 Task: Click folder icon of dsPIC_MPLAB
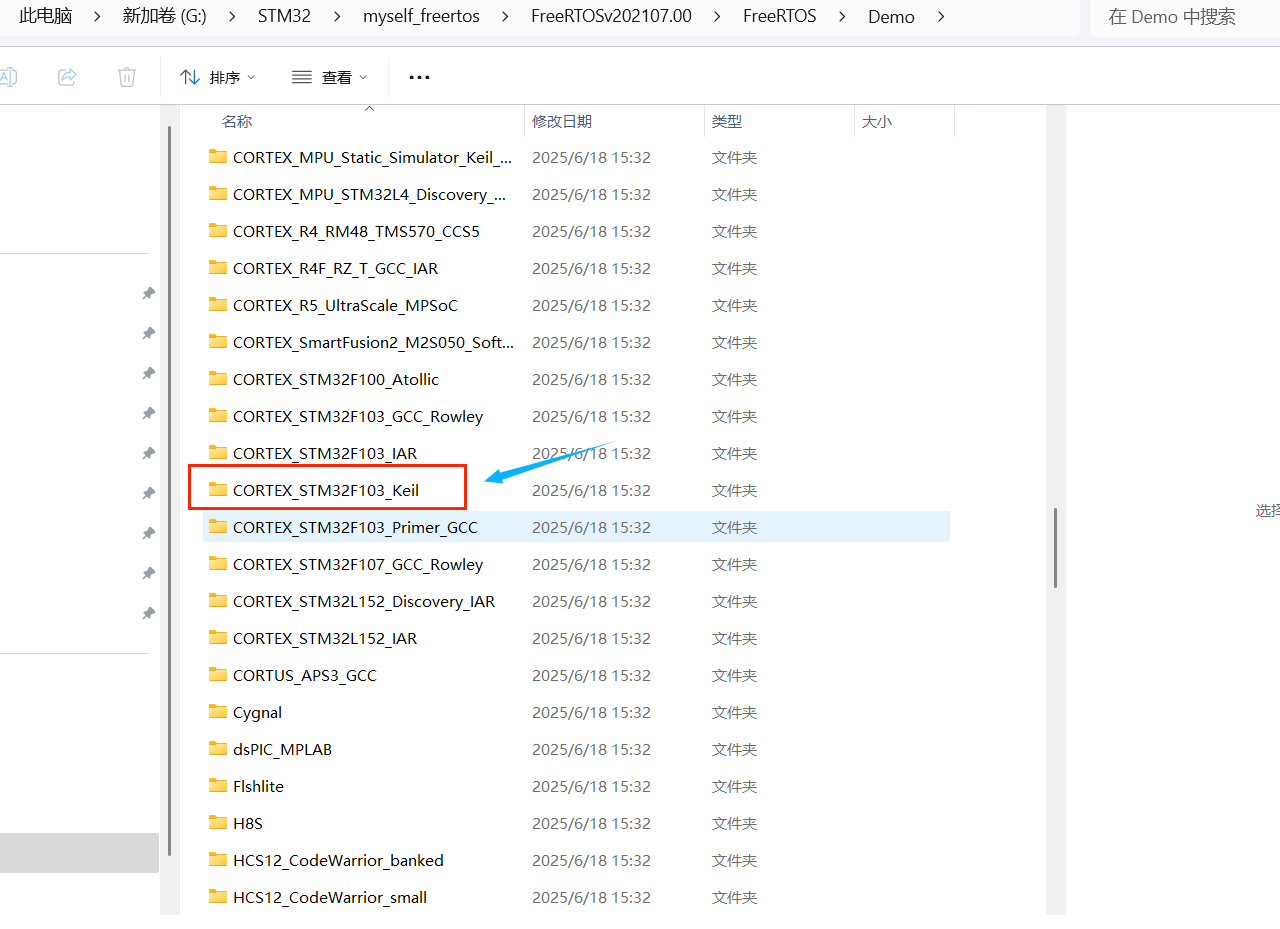tap(218, 748)
